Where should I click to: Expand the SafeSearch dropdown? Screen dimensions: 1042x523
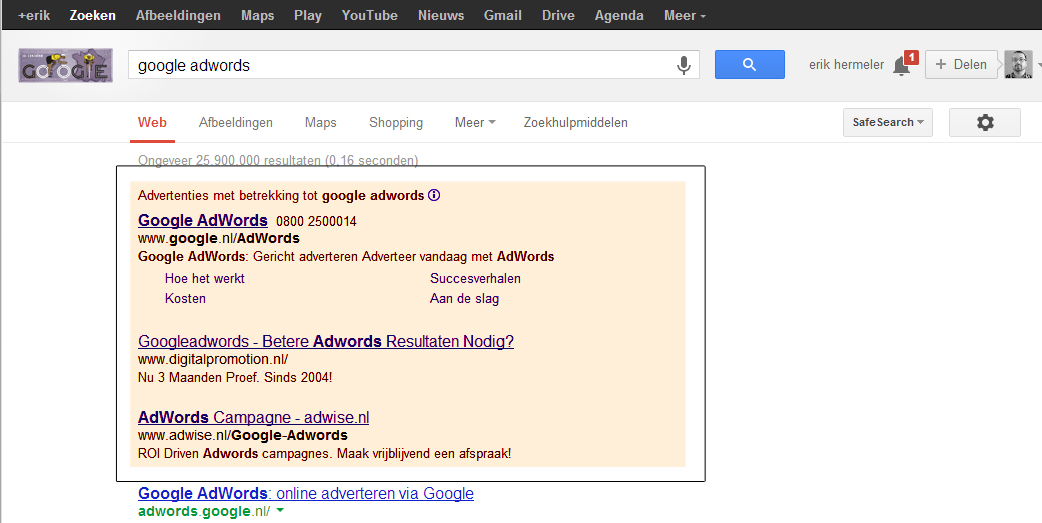pos(888,122)
